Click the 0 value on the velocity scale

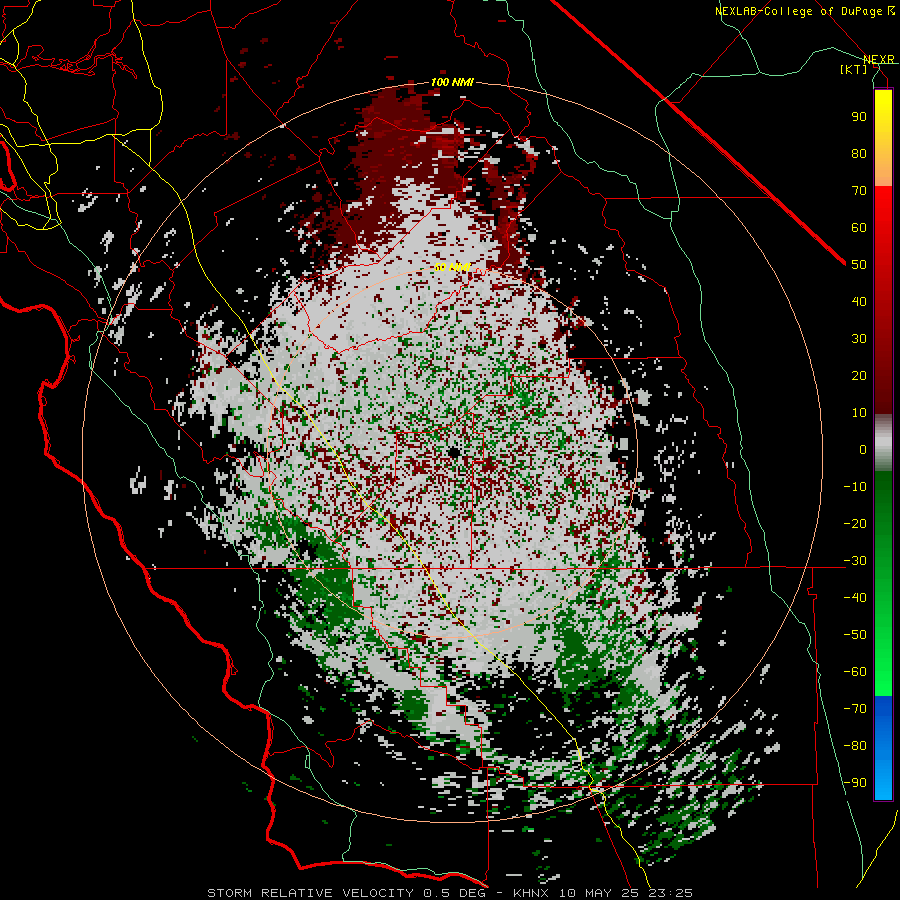click(863, 449)
